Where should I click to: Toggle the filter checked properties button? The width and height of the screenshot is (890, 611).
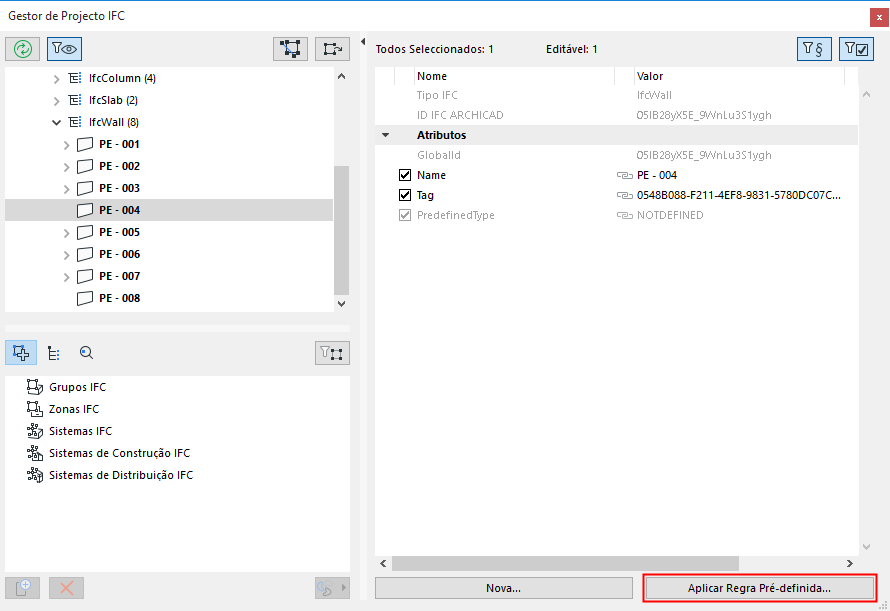[857, 49]
